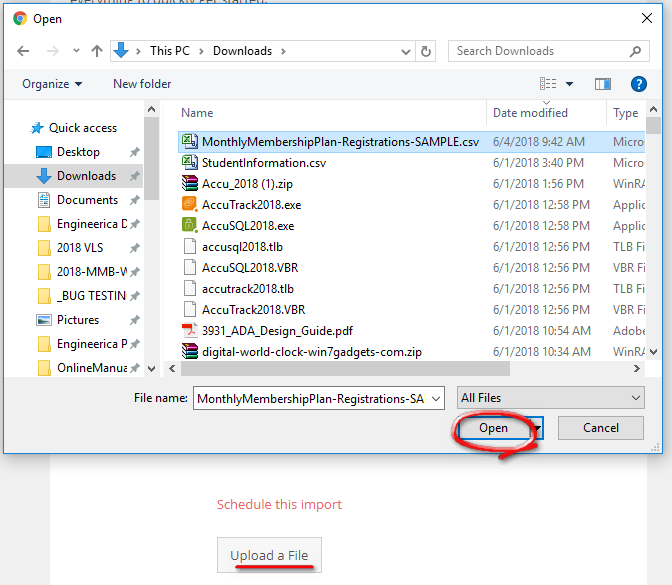672x585 pixels.
Task: Sort files by Date modified column
Action: [x=530, y=113]
